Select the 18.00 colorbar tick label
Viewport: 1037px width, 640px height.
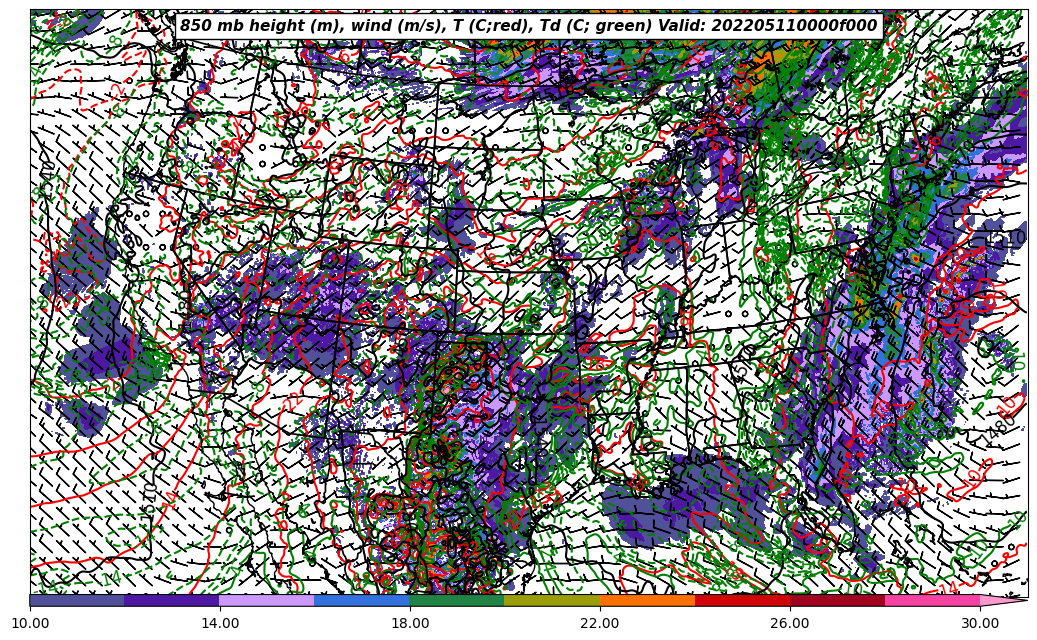[410, 623]
